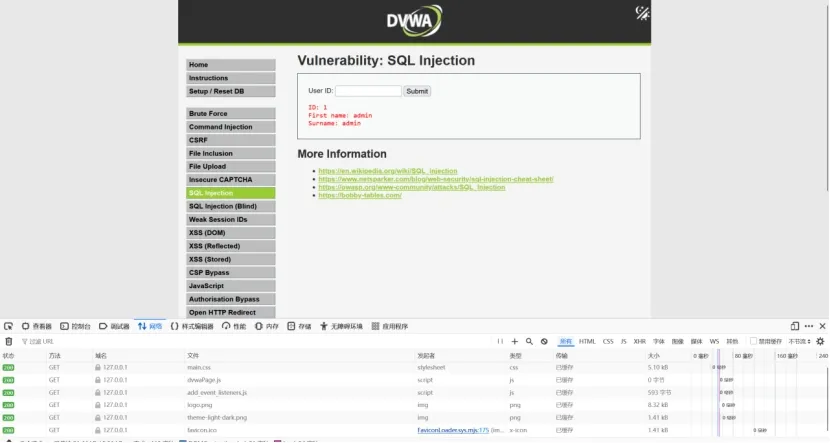Image resolution: width=830 pixels, height=443 pixels.
Task: Click the plus icon in network toolbar
Action: pyautogui.click(x=515, y=341)
